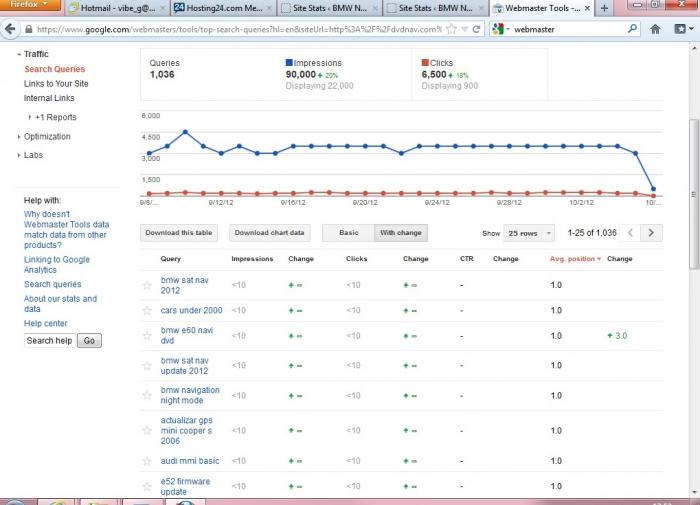Open 'audi mmi basic' query link
Viewport: 700px width, 505px height.
190,461
